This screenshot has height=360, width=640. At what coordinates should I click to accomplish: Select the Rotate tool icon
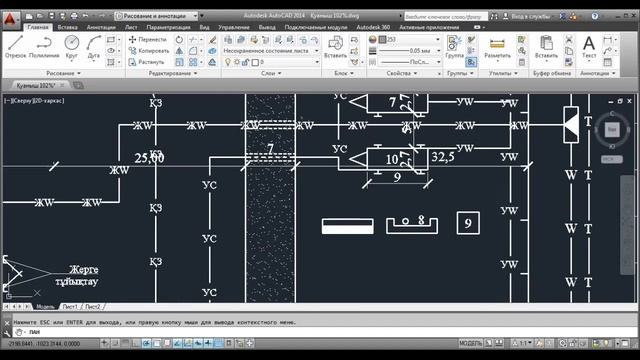179,40
